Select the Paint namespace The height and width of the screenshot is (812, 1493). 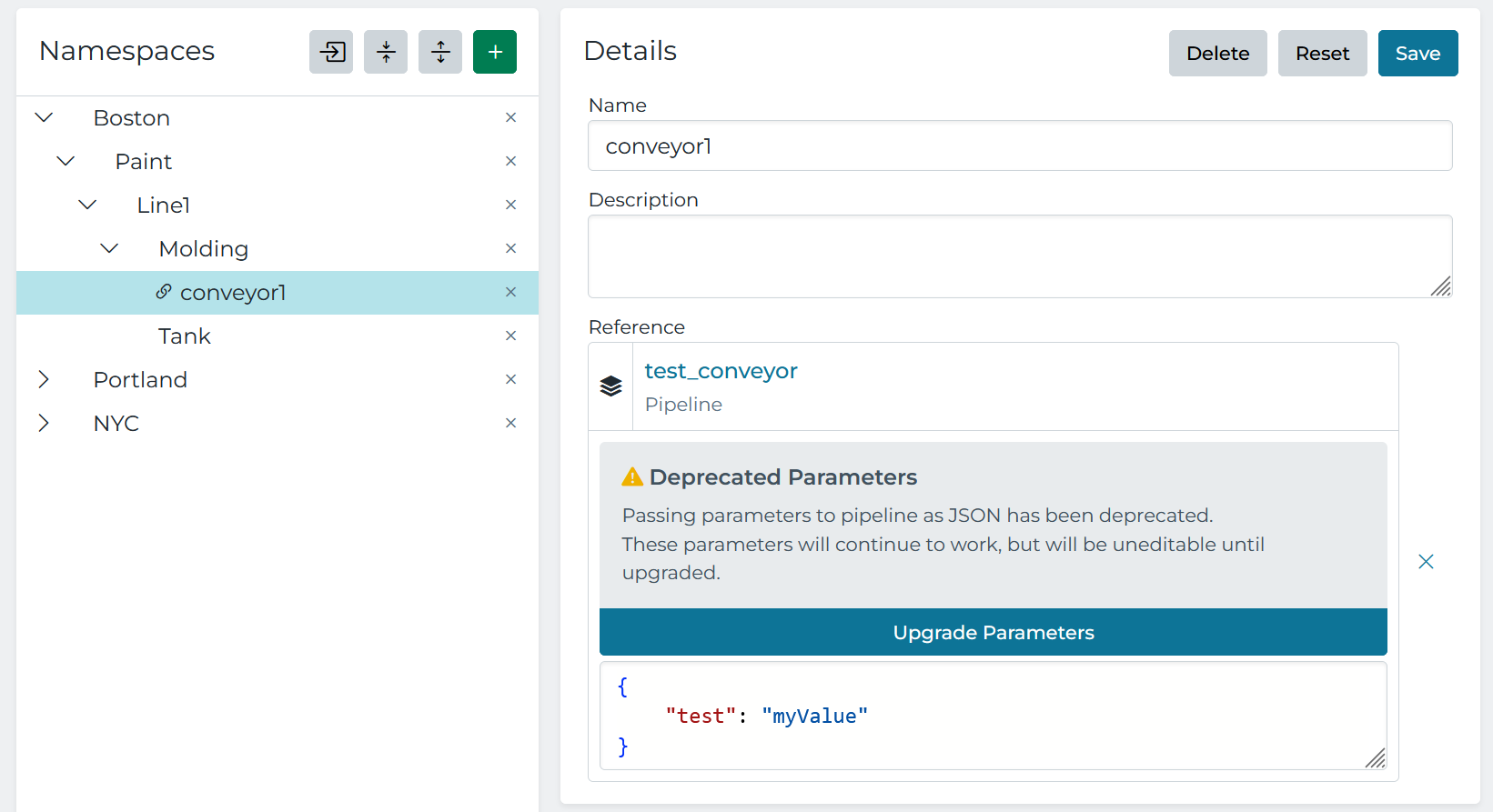(x=144, y=162)
